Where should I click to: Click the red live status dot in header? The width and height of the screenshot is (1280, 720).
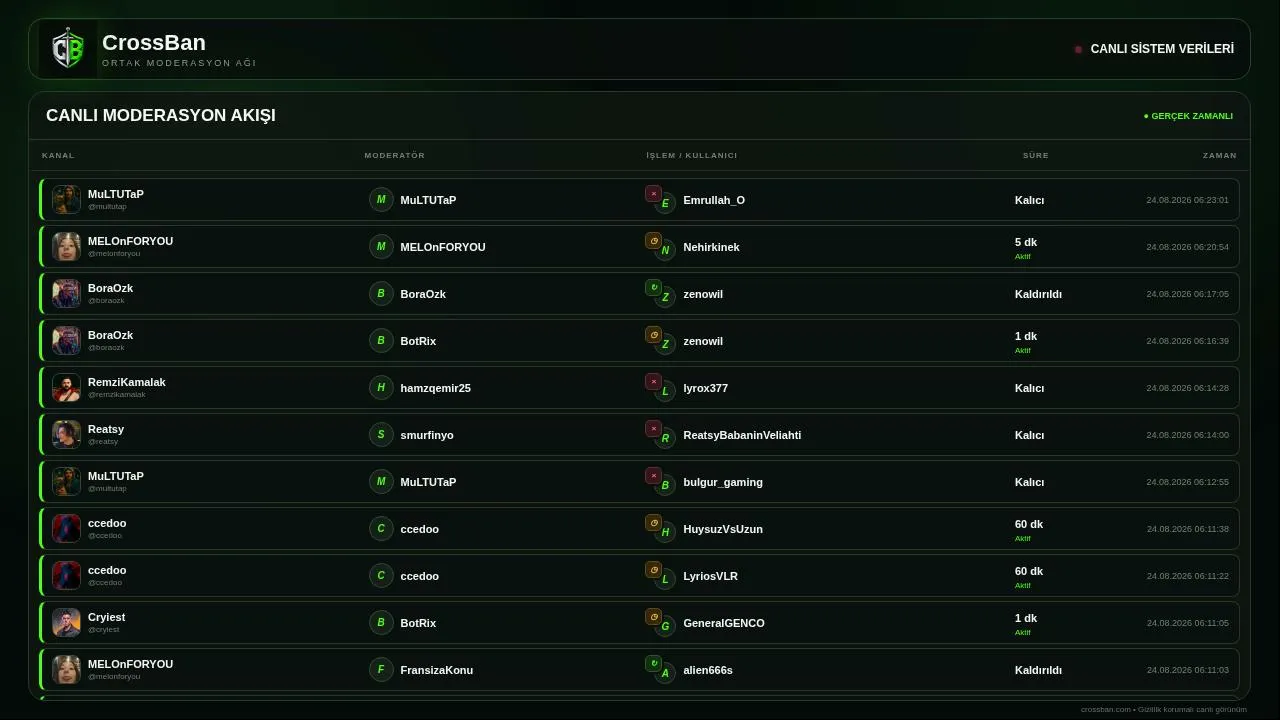point(1078,49)
